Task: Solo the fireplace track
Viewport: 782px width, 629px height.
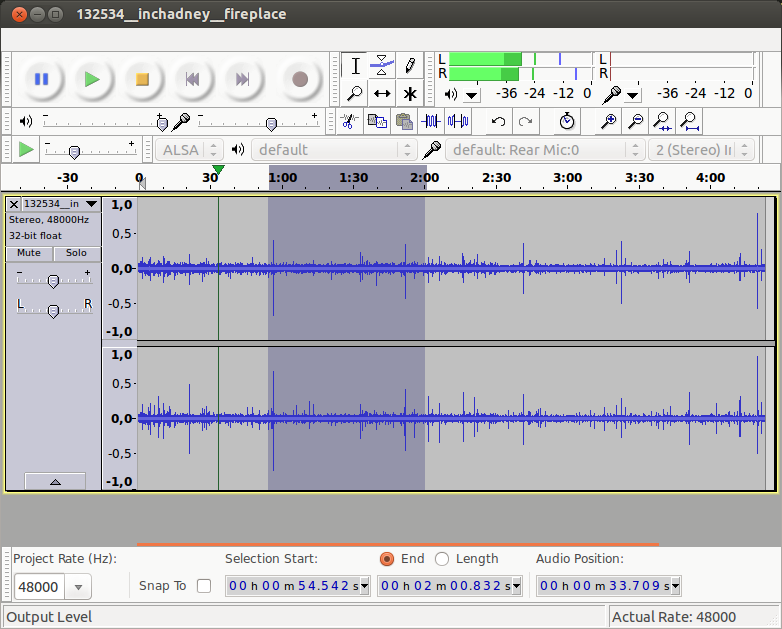Action: [76, 253]
